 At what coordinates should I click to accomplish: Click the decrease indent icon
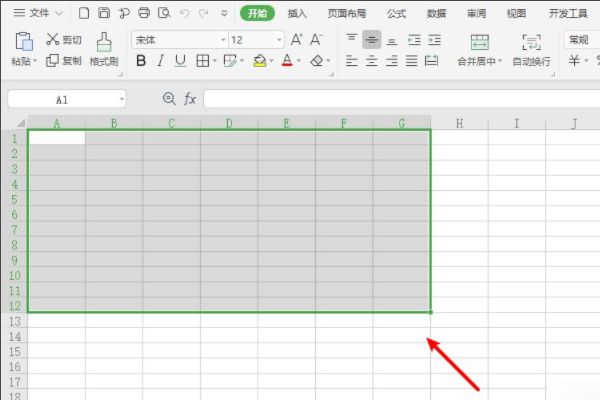414,40
